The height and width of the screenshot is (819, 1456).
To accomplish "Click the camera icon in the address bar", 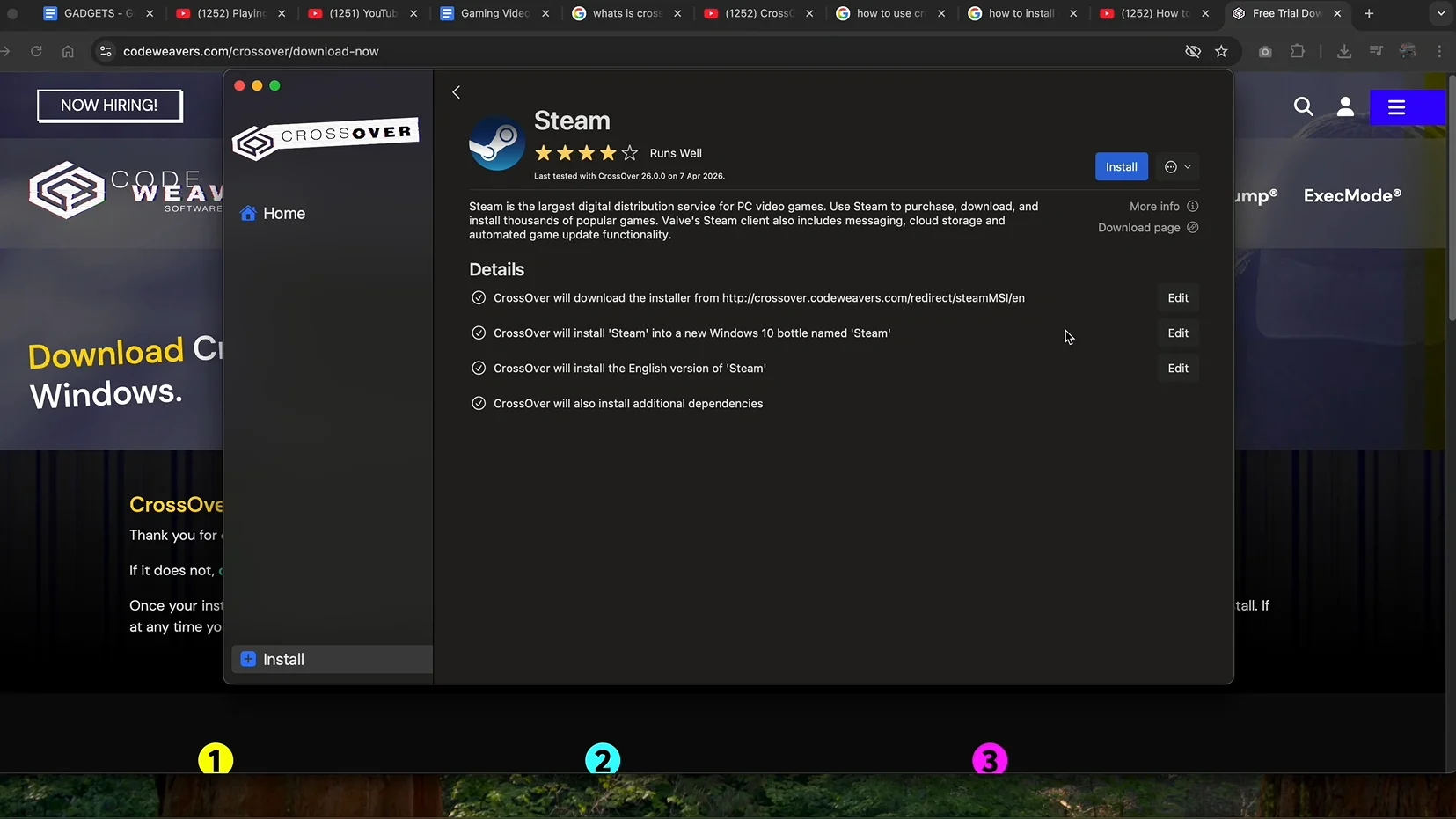I will 1264,51.
